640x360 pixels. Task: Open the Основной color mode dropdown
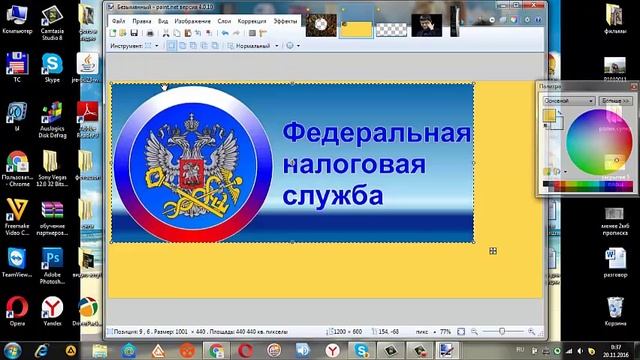[x=568, y=100]
